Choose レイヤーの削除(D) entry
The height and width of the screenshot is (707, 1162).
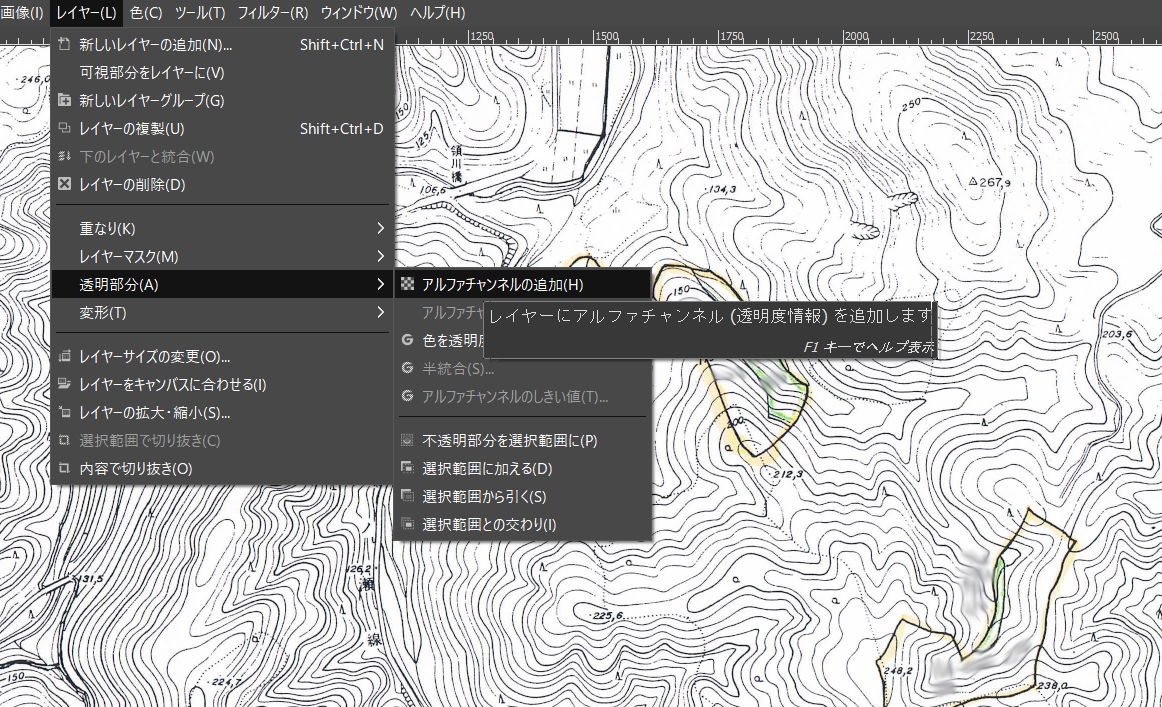click(x=222, y=185)
